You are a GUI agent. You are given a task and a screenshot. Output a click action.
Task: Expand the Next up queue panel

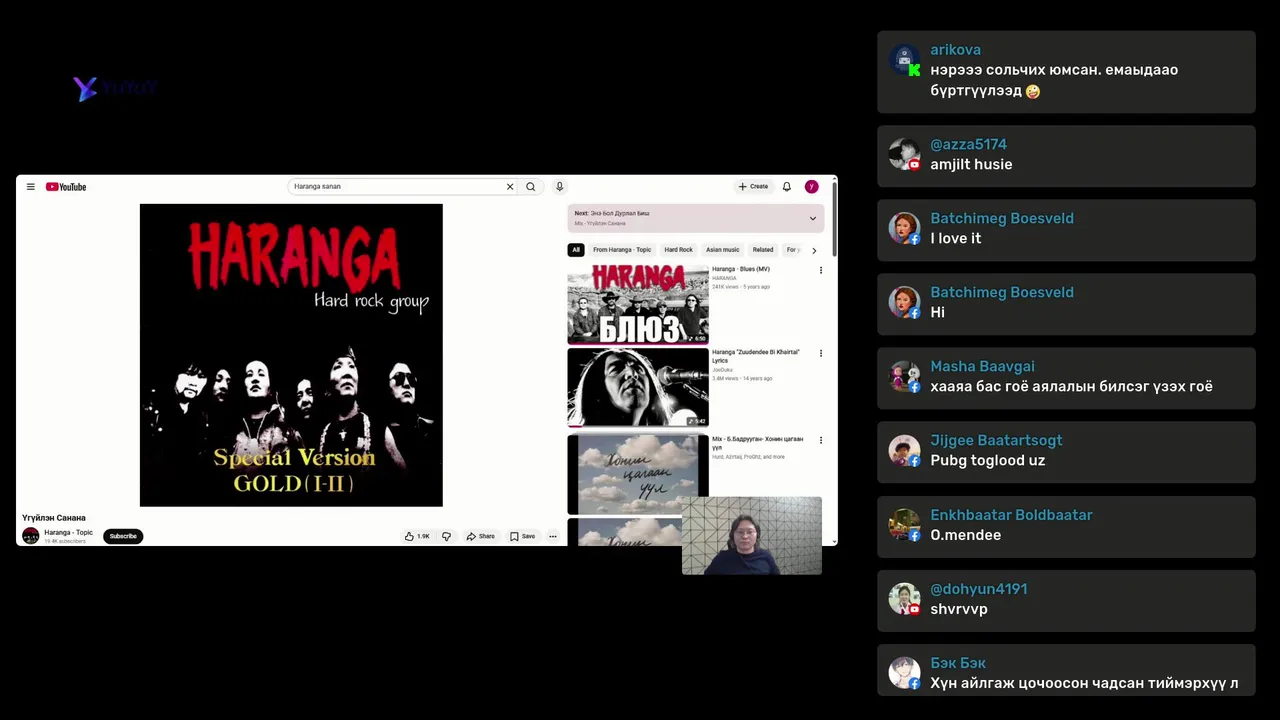(813, 218)
